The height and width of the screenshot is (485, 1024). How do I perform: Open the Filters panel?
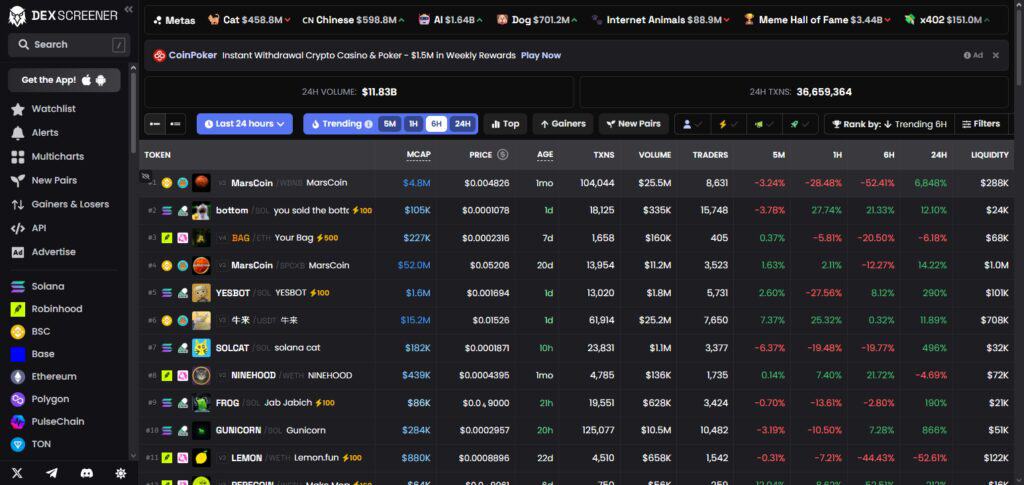982,124
